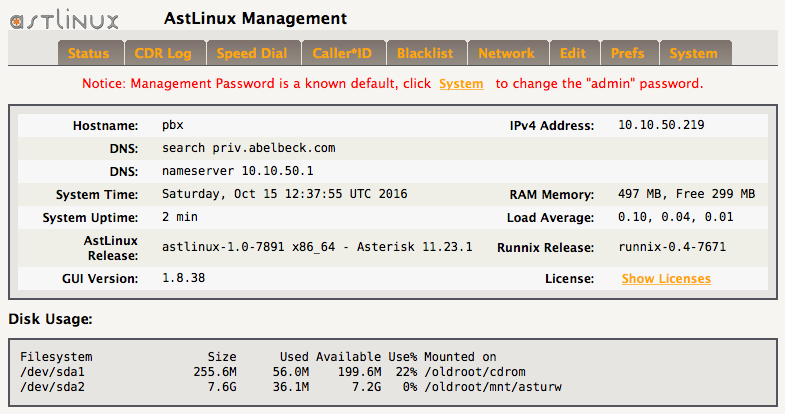Click the Disk Usage heading
The image size is (785, 414).
click(51, 319)
